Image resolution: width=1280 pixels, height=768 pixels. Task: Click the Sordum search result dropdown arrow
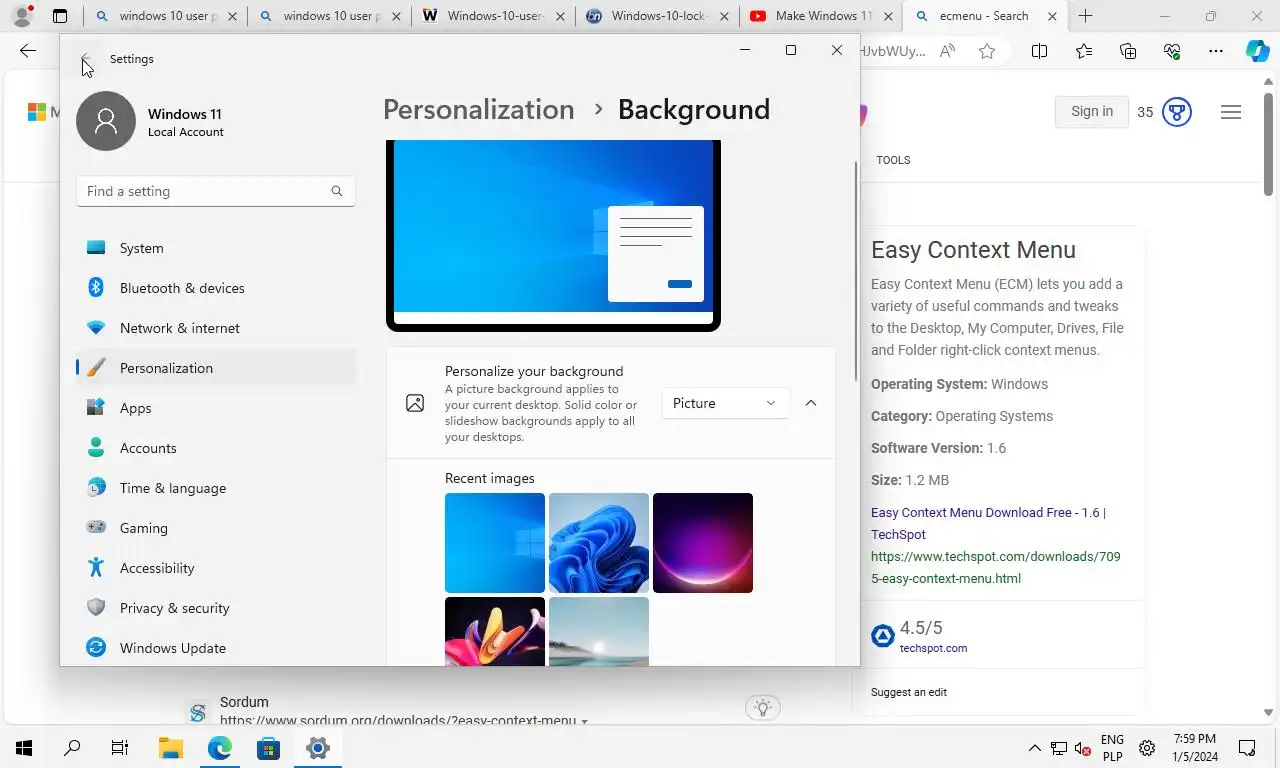pos(585,721)
